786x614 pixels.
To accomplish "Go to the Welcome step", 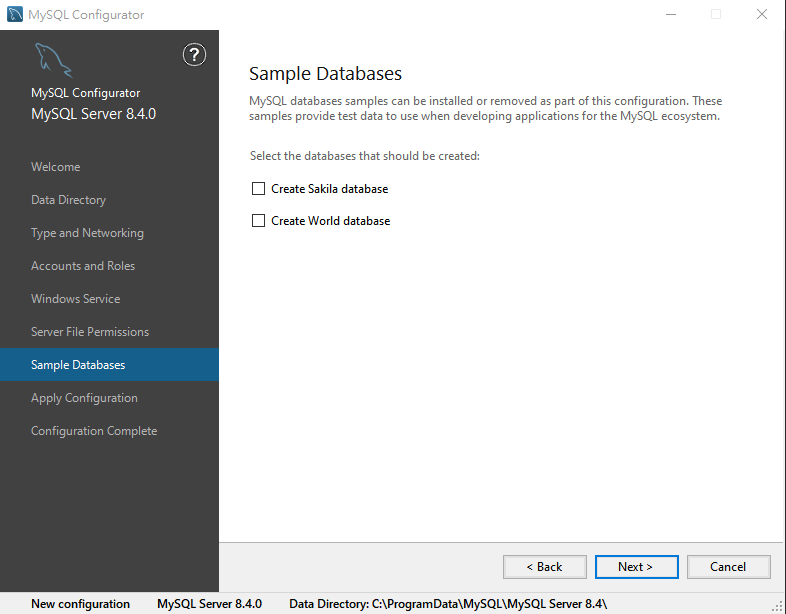I will (x=56, y=167).
